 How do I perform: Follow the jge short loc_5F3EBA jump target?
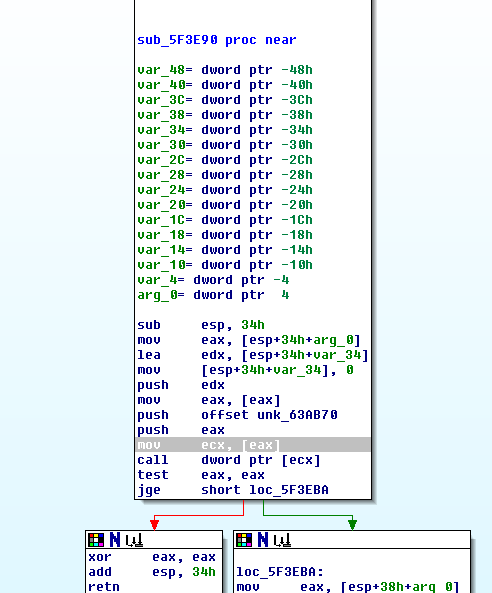(x=289, y=490)
